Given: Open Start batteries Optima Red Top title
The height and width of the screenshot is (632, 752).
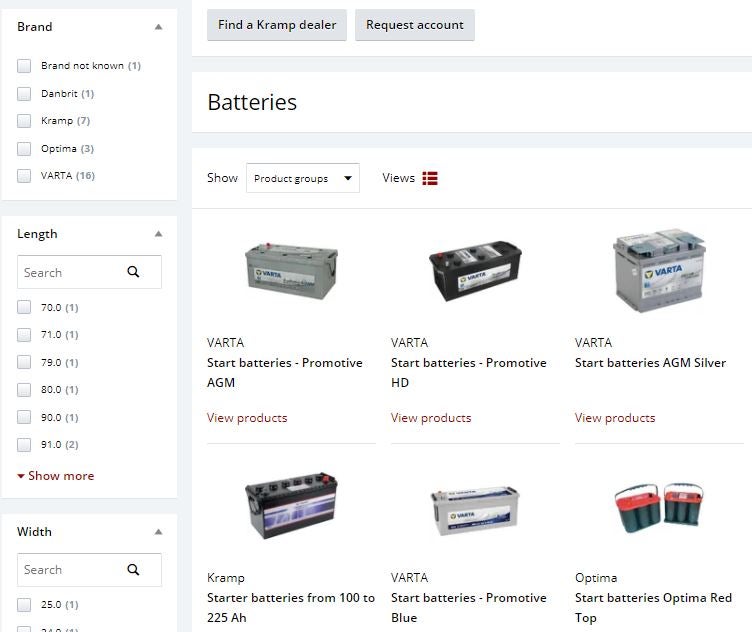Looking at the screenshot, I should [x=653, y=608].
